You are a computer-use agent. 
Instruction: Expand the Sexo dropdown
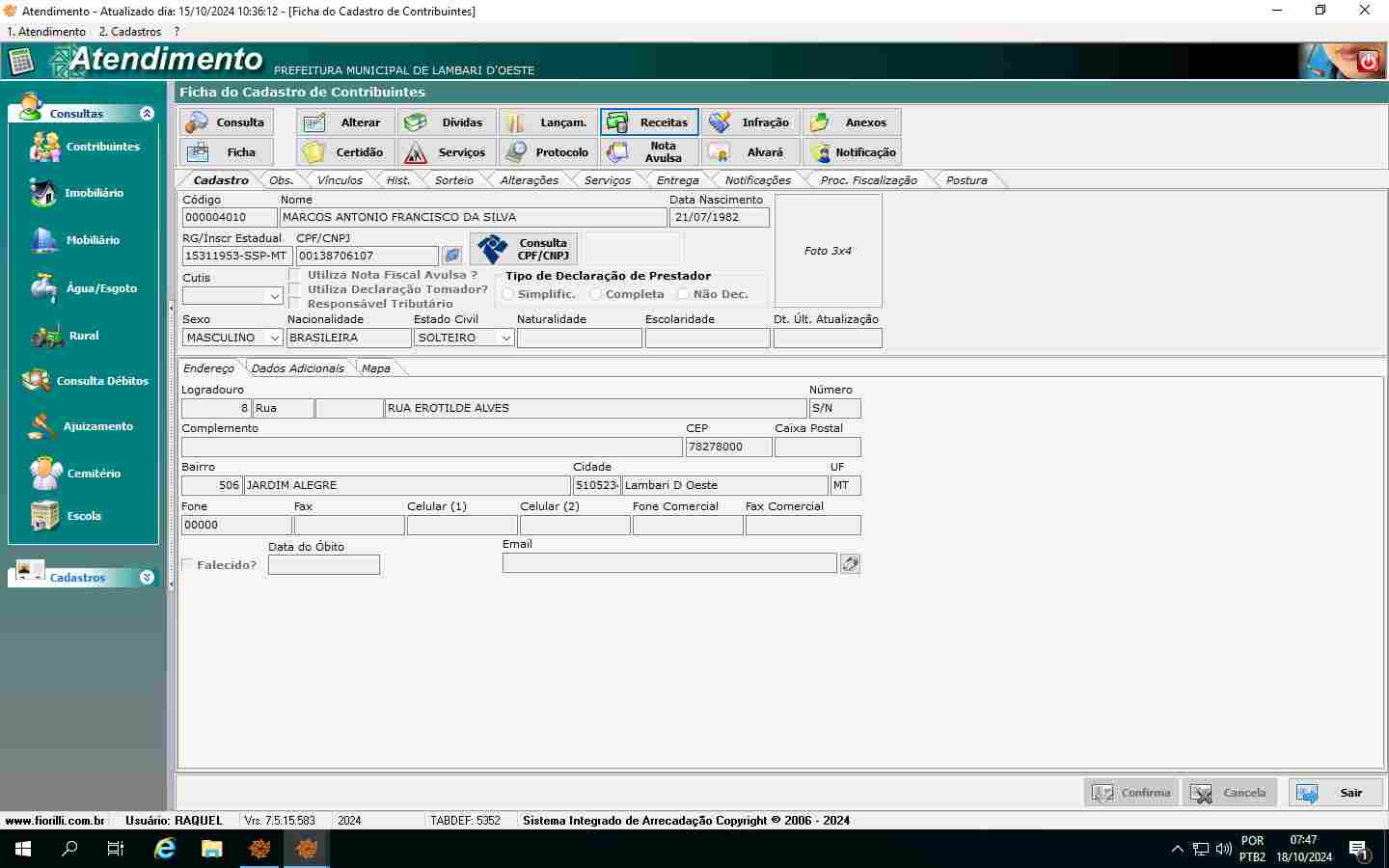pos(274,338)
